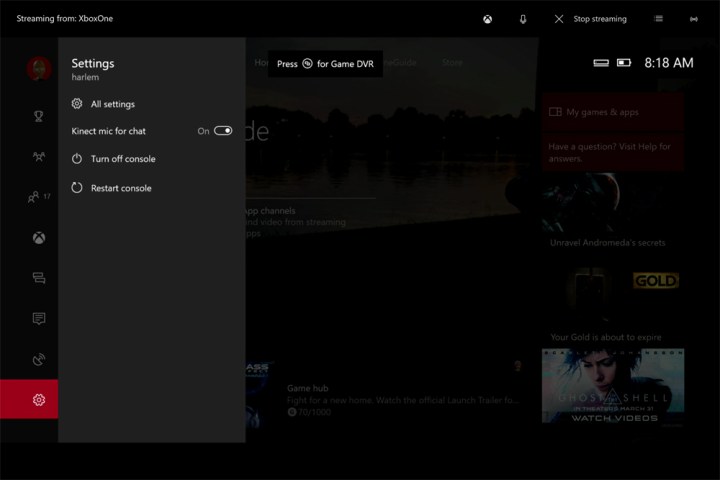720x480 pixels.
Task: Click the Kinect mic for chat label
Action: click(x=108, y=131)
